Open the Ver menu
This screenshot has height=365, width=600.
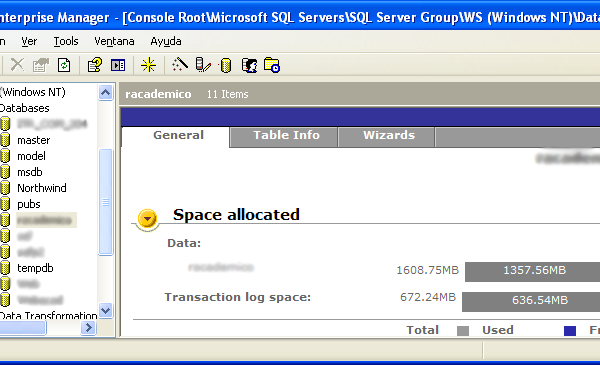point(29,41)
